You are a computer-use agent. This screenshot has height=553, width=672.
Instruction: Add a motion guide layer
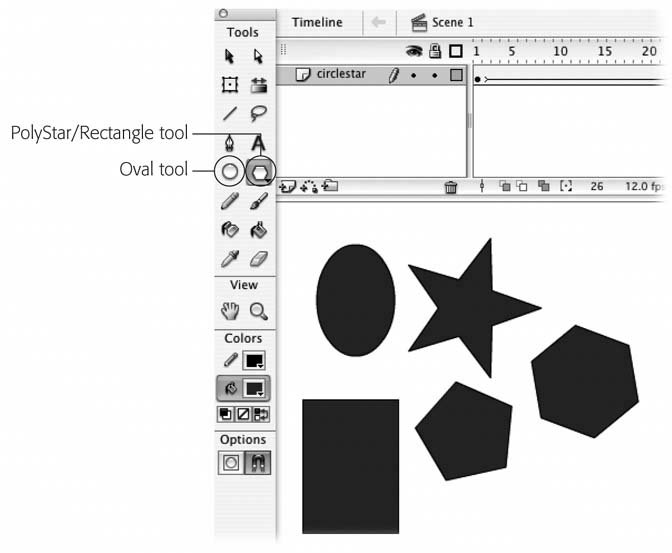[309, 186]
